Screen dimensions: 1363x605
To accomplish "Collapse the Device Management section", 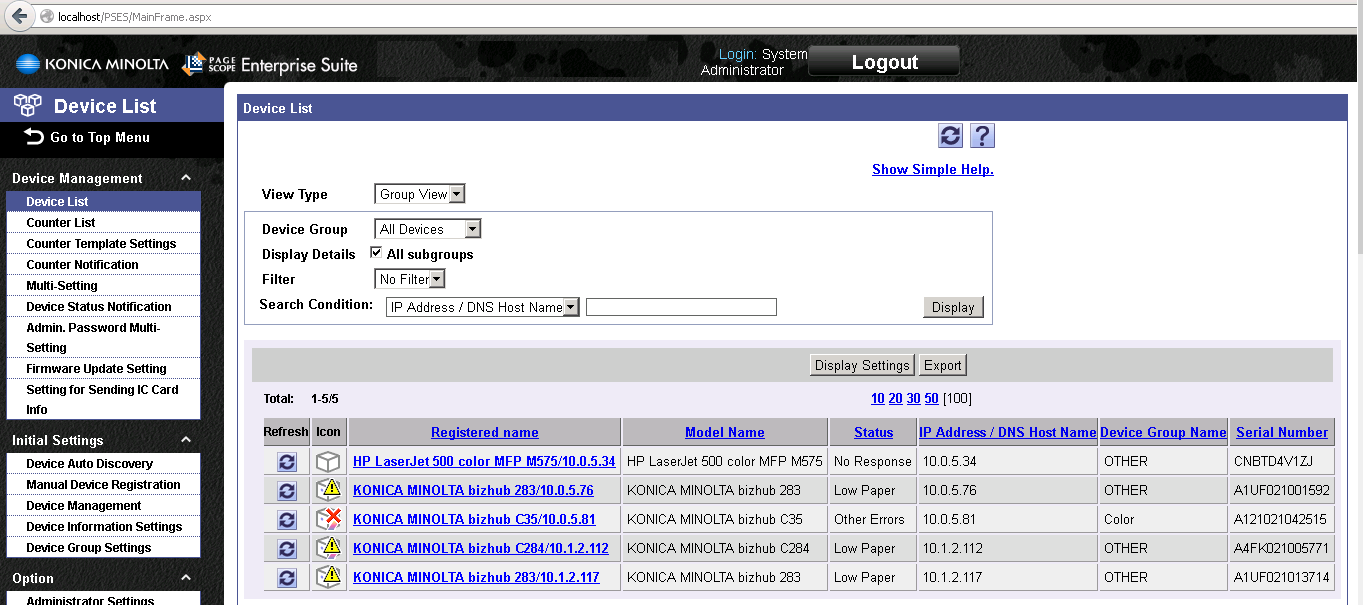I will tap(186, 178).
